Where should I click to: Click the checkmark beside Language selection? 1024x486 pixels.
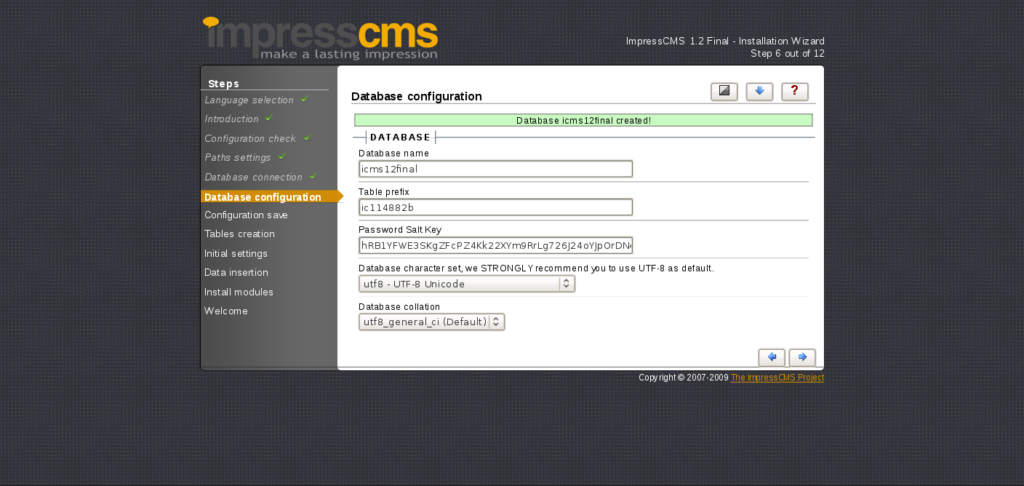[x=304, y=99]
